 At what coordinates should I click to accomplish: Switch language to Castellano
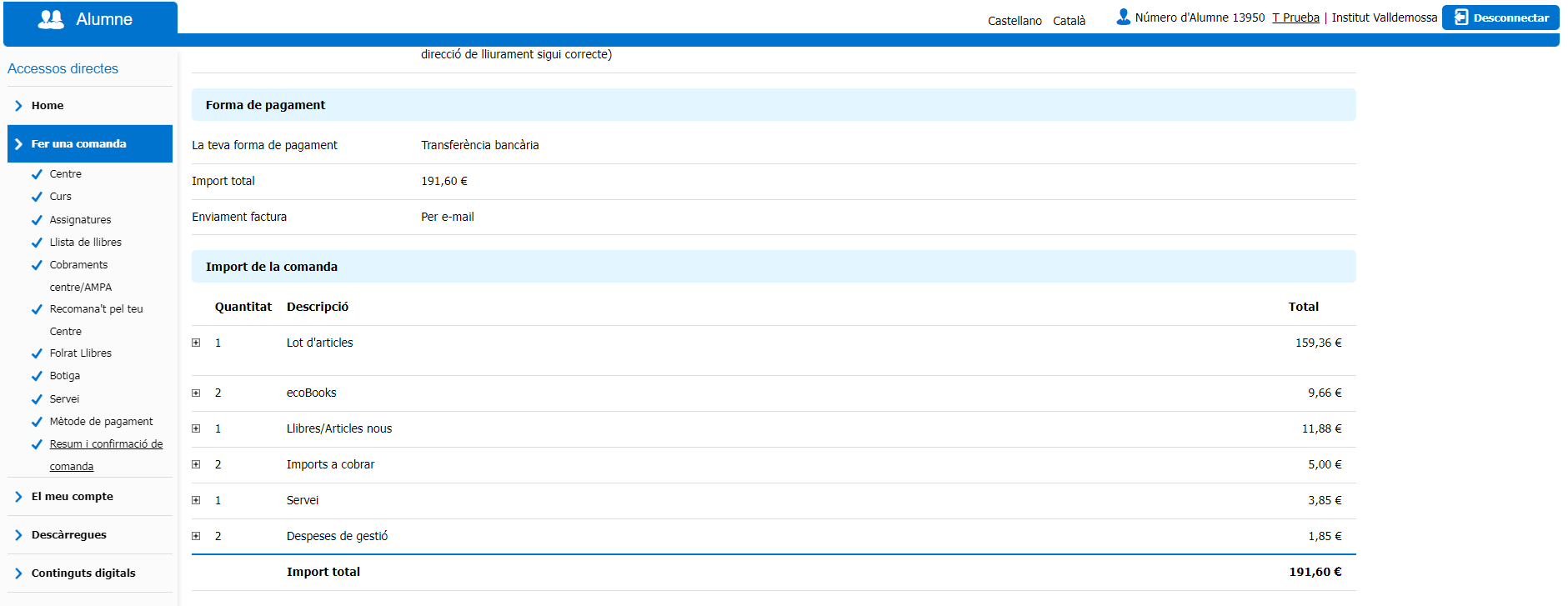[1014, 21]
